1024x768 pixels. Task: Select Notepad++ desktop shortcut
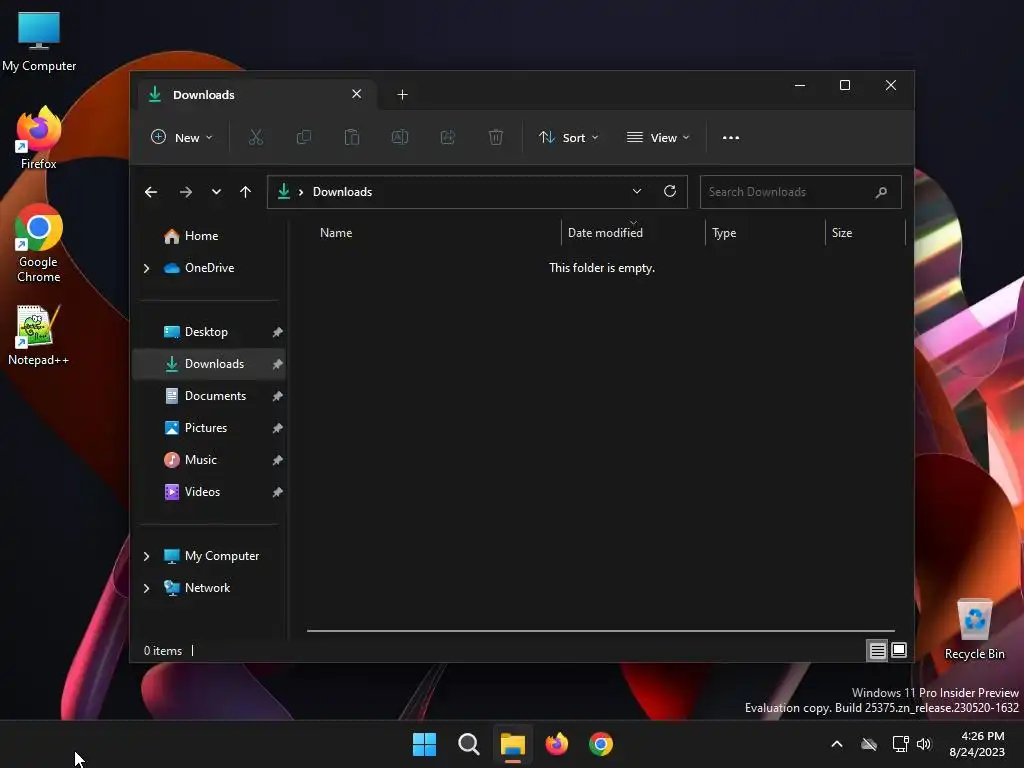pyautogui.click(x=39, y=336)
